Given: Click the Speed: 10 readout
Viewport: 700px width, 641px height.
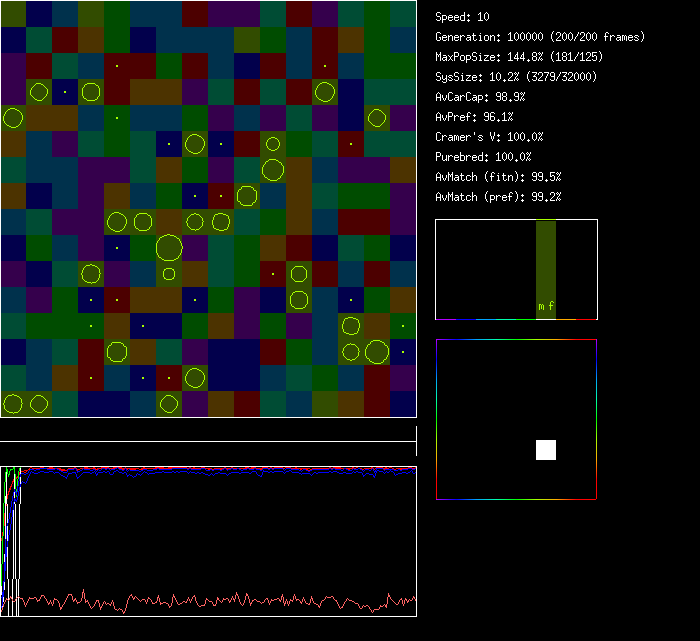Looking at the screenshot, I should tap(462, 17).
